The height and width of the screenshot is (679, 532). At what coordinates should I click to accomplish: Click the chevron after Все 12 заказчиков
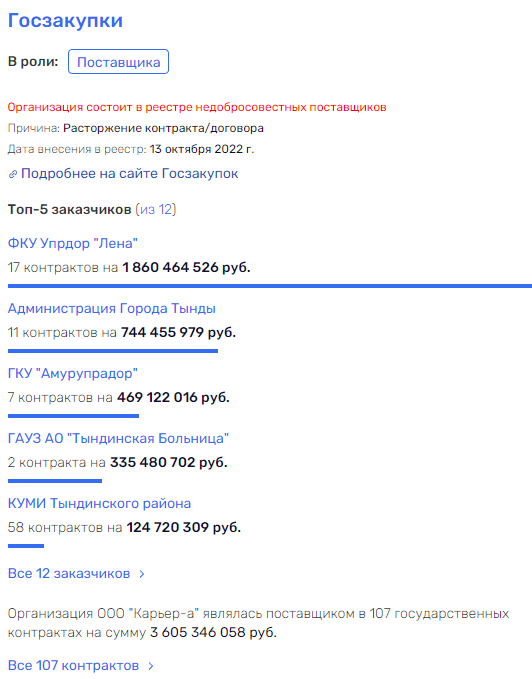(x=142, y=574)
